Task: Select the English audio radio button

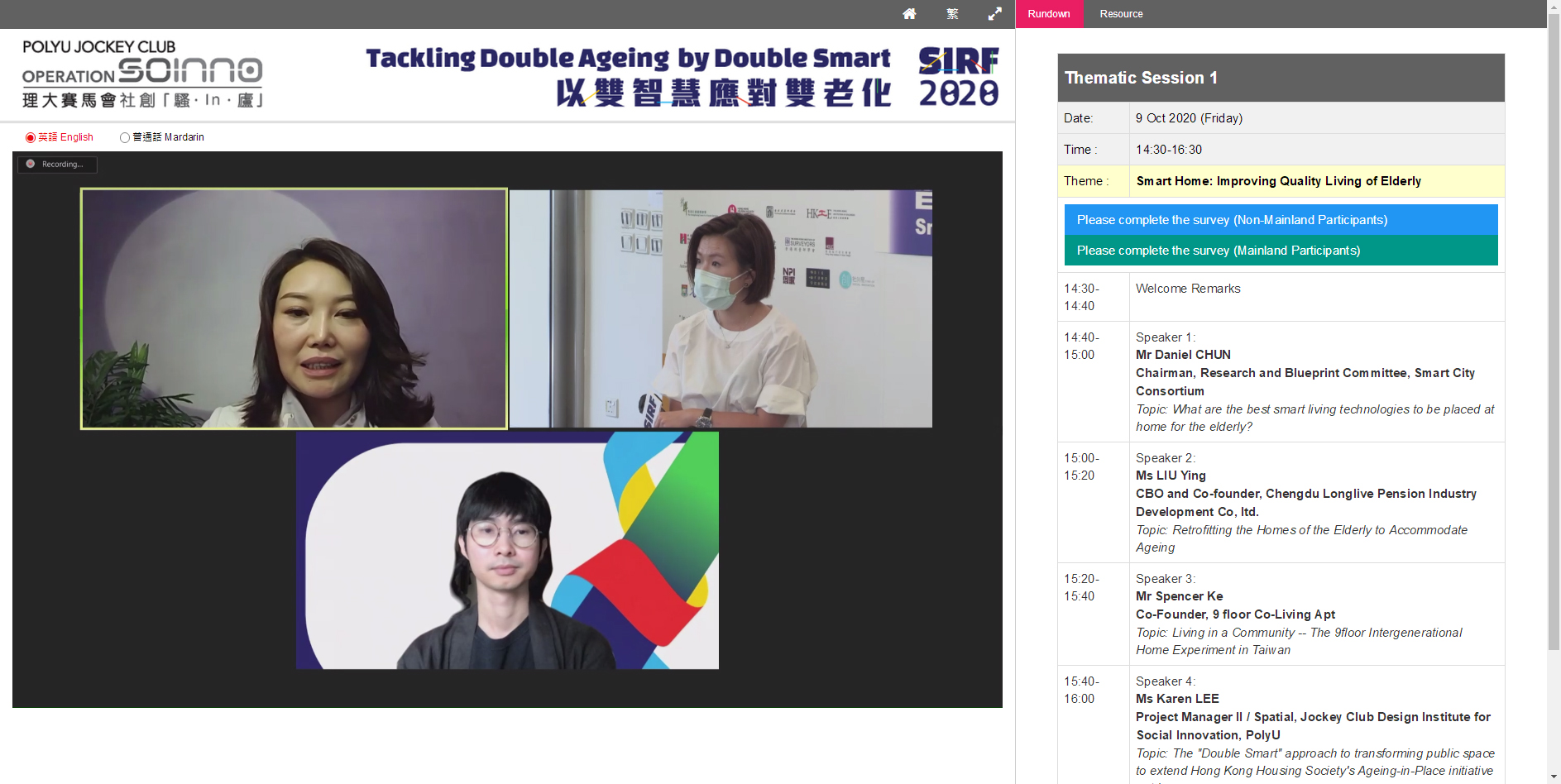Action: [x=31, y=137]
